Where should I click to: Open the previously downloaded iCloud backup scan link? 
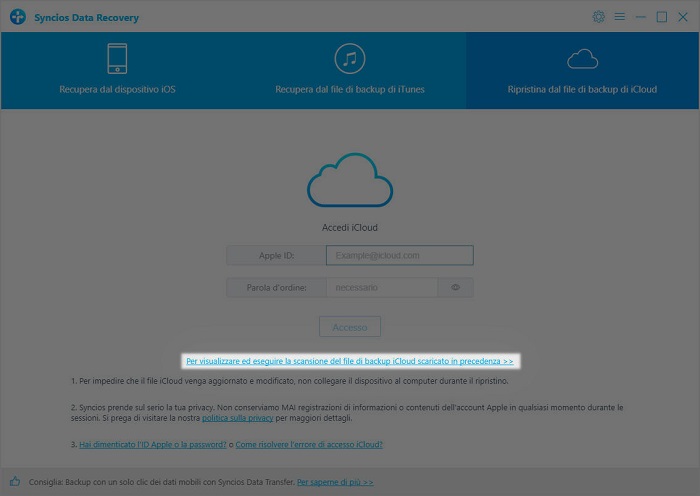point(350,361)
